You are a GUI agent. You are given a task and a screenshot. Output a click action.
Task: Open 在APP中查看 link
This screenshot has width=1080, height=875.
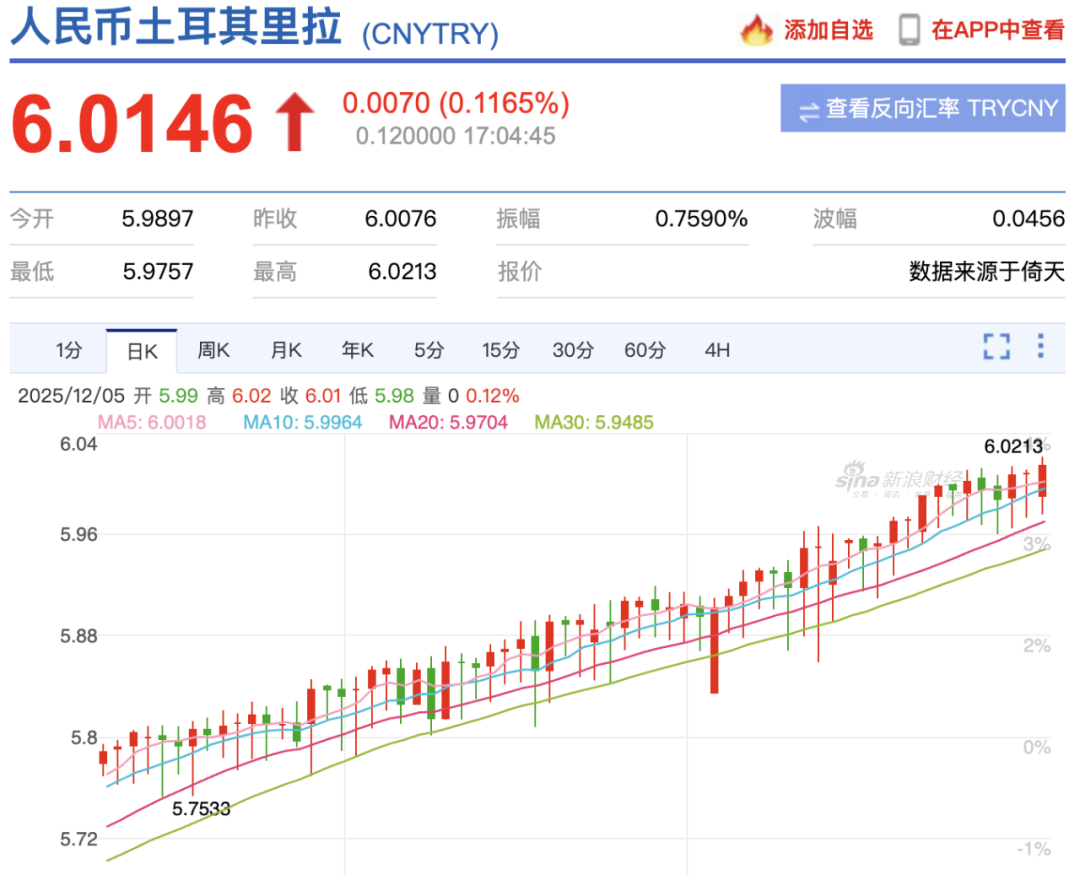(998, 30)
